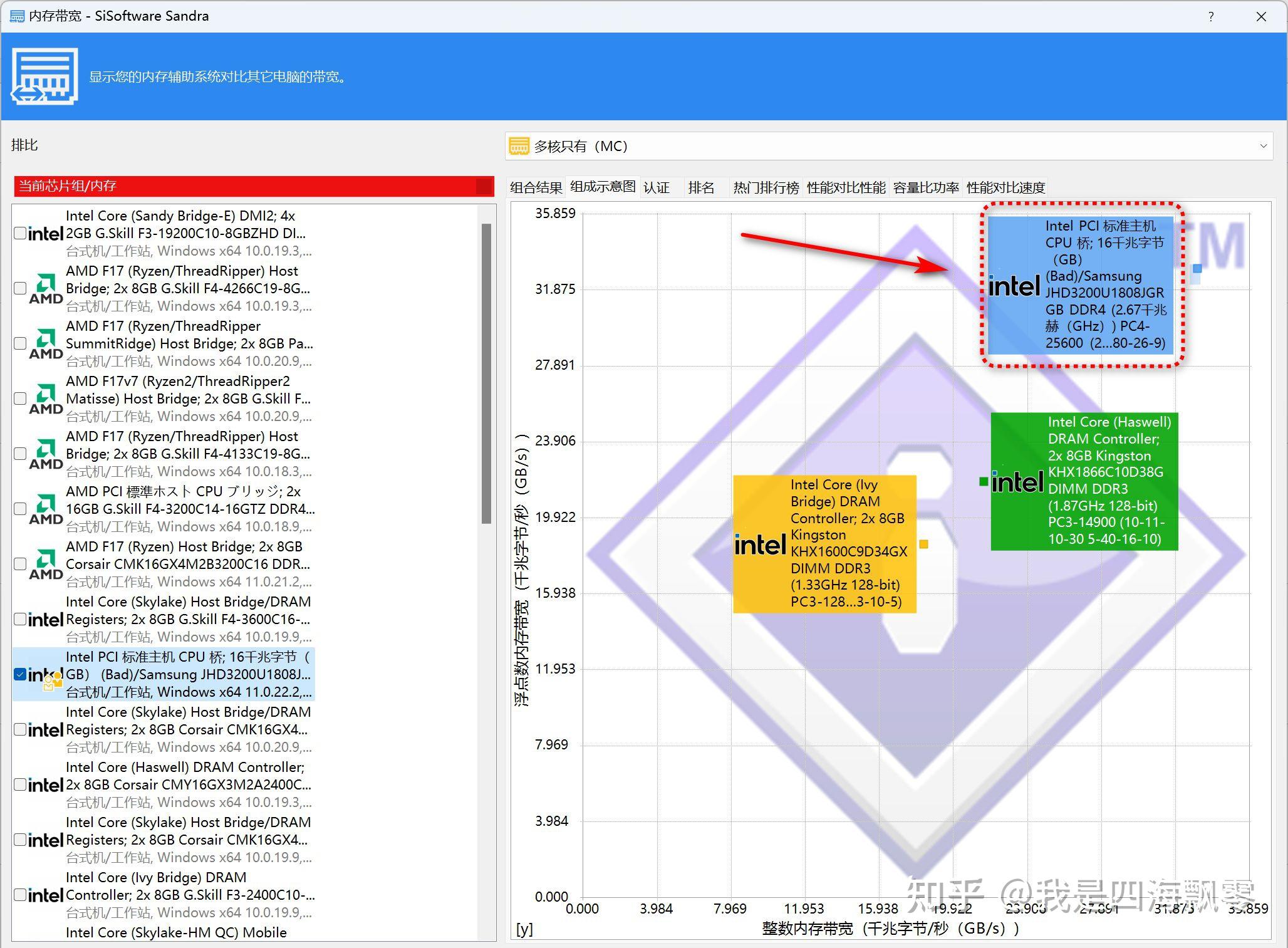The image size is (1288, 948).
Task: Select Intel Skylake Corsair CMK16GX4 10.0.19.9 row
Action: coord(164,840)
